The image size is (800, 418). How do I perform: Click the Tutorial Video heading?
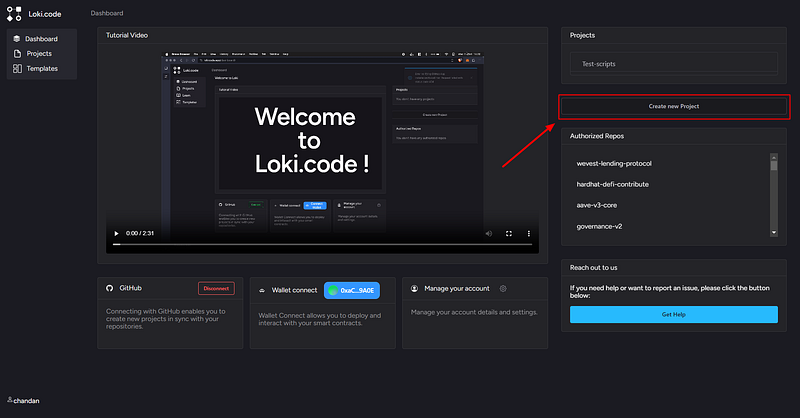pos(127,35)
